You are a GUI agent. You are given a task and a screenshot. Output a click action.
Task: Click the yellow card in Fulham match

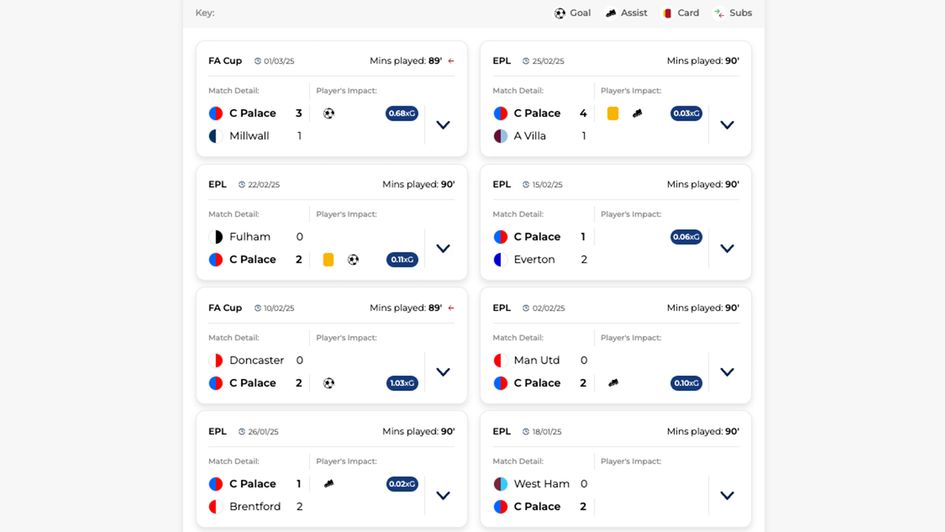328,260
